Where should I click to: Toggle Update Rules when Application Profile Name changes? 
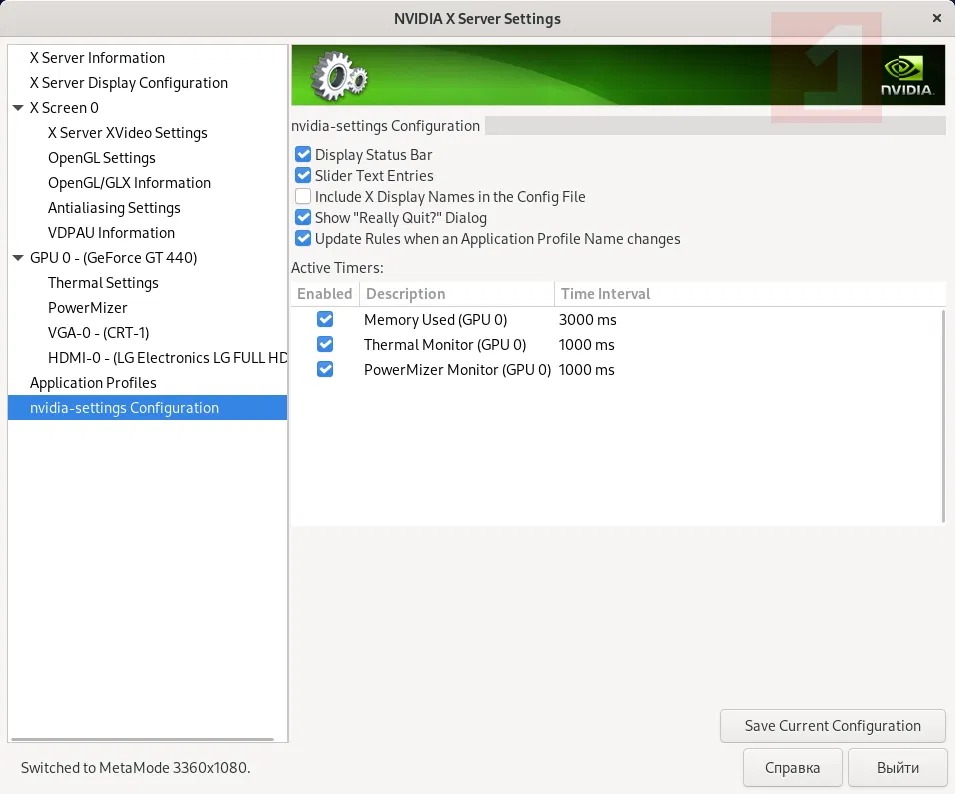303,239
